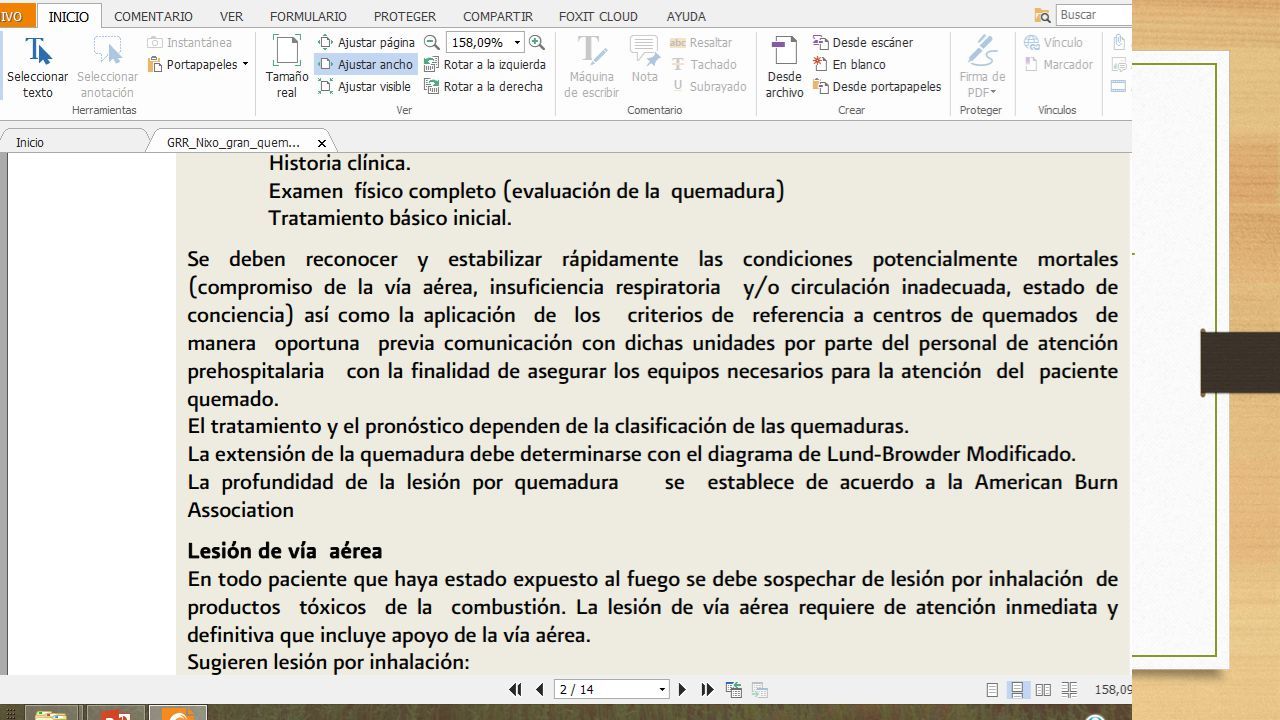Open the 158,09% zoom dropdown
The height and width of the screenshot is (720, 1280).
[517, 43]
